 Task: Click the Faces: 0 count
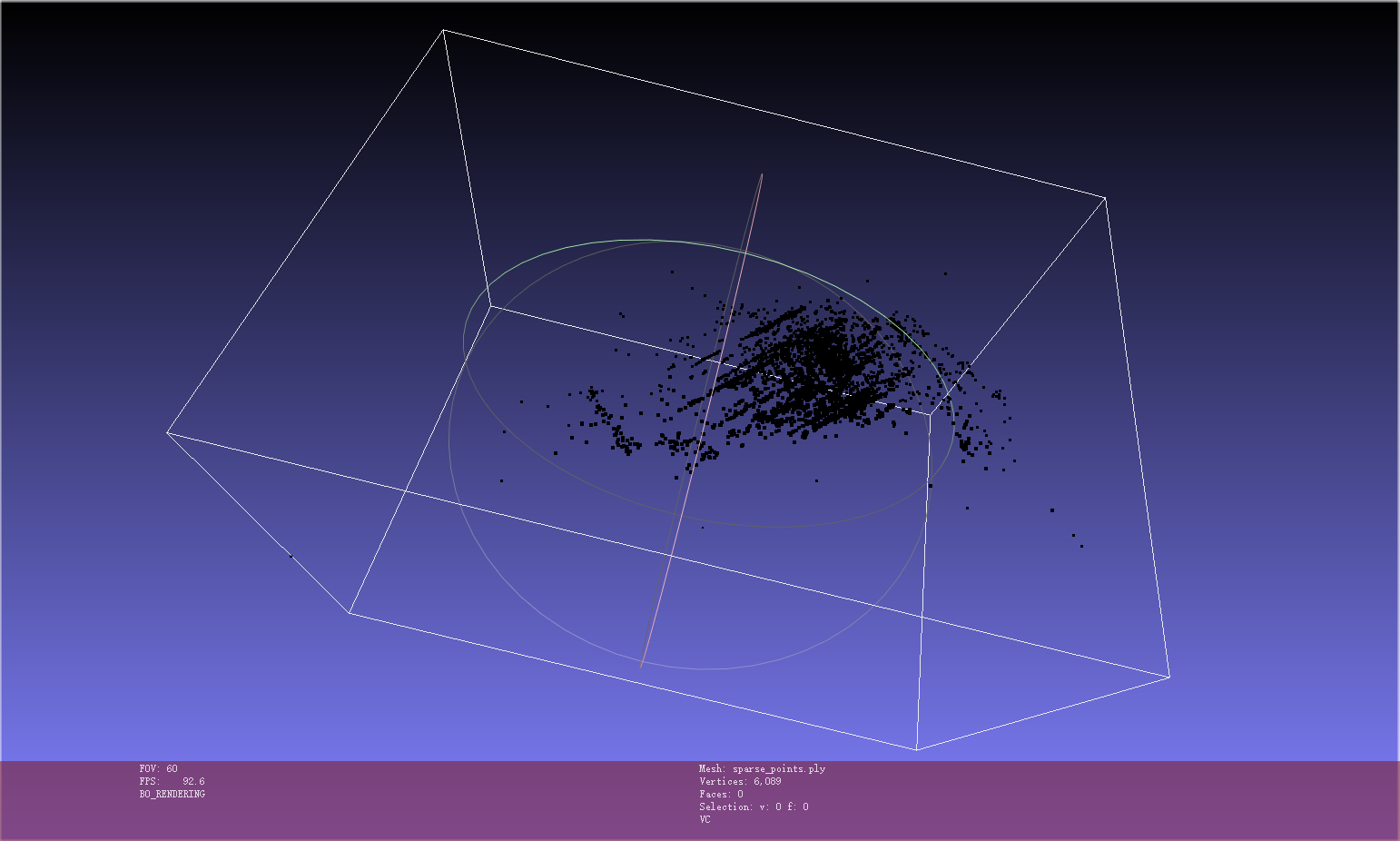coord(721,794)
